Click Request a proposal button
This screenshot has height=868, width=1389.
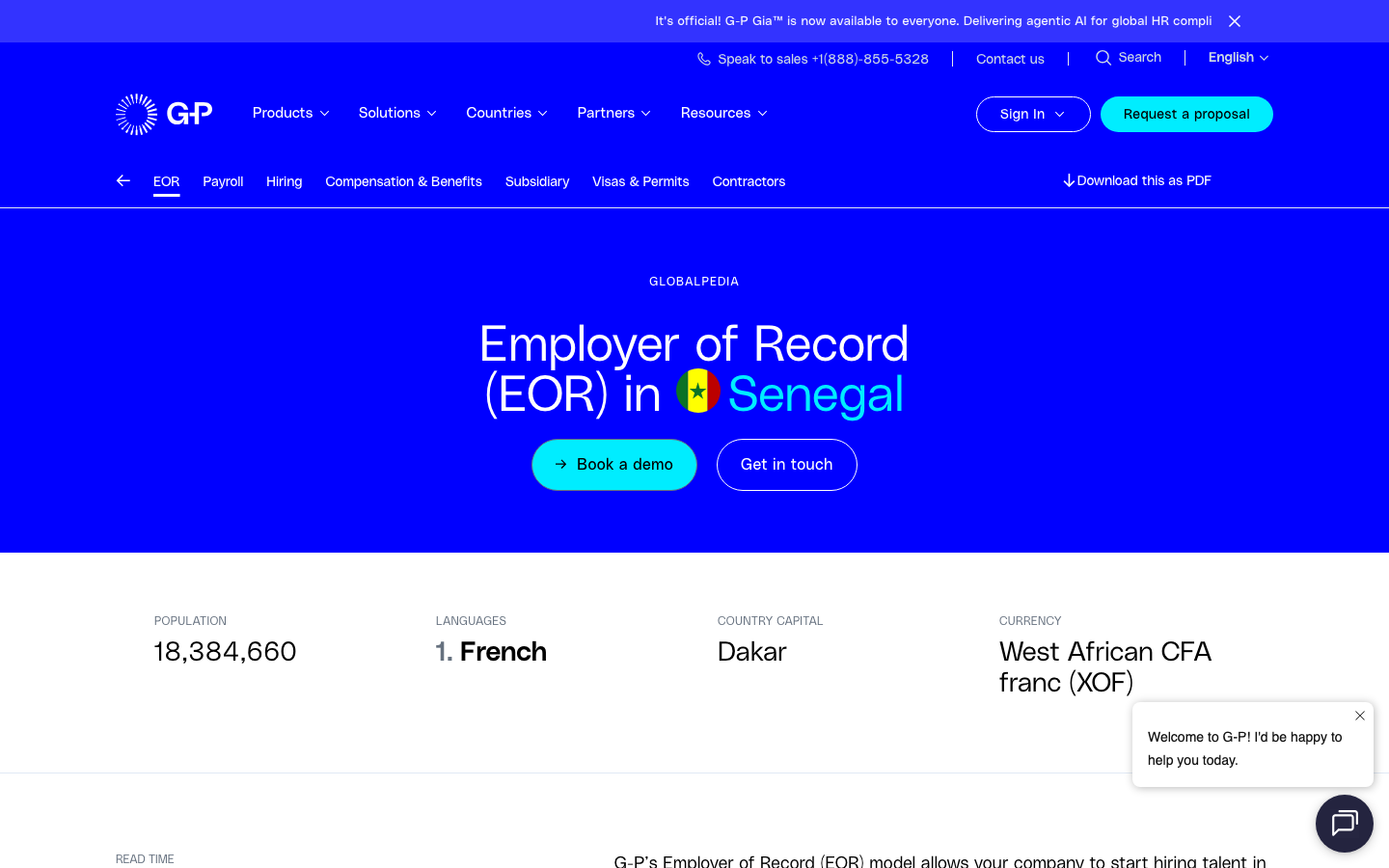coord(1186,114)
